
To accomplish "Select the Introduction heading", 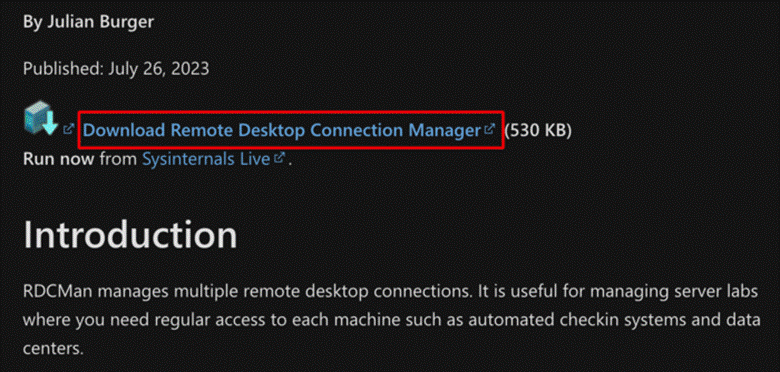I will (130, 235).
